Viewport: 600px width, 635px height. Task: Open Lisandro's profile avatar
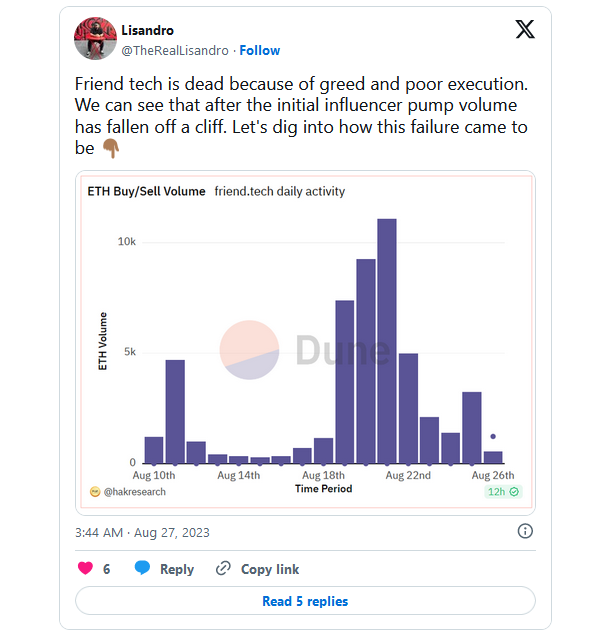pos(96,39)
